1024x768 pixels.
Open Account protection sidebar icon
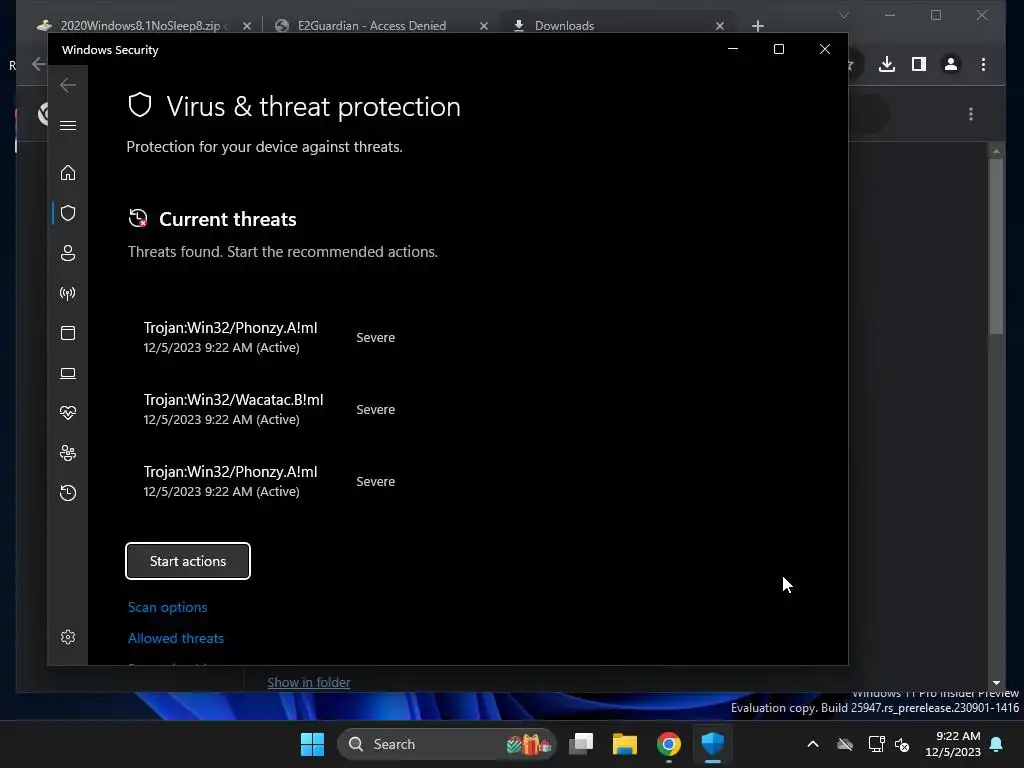pos(68,253)
